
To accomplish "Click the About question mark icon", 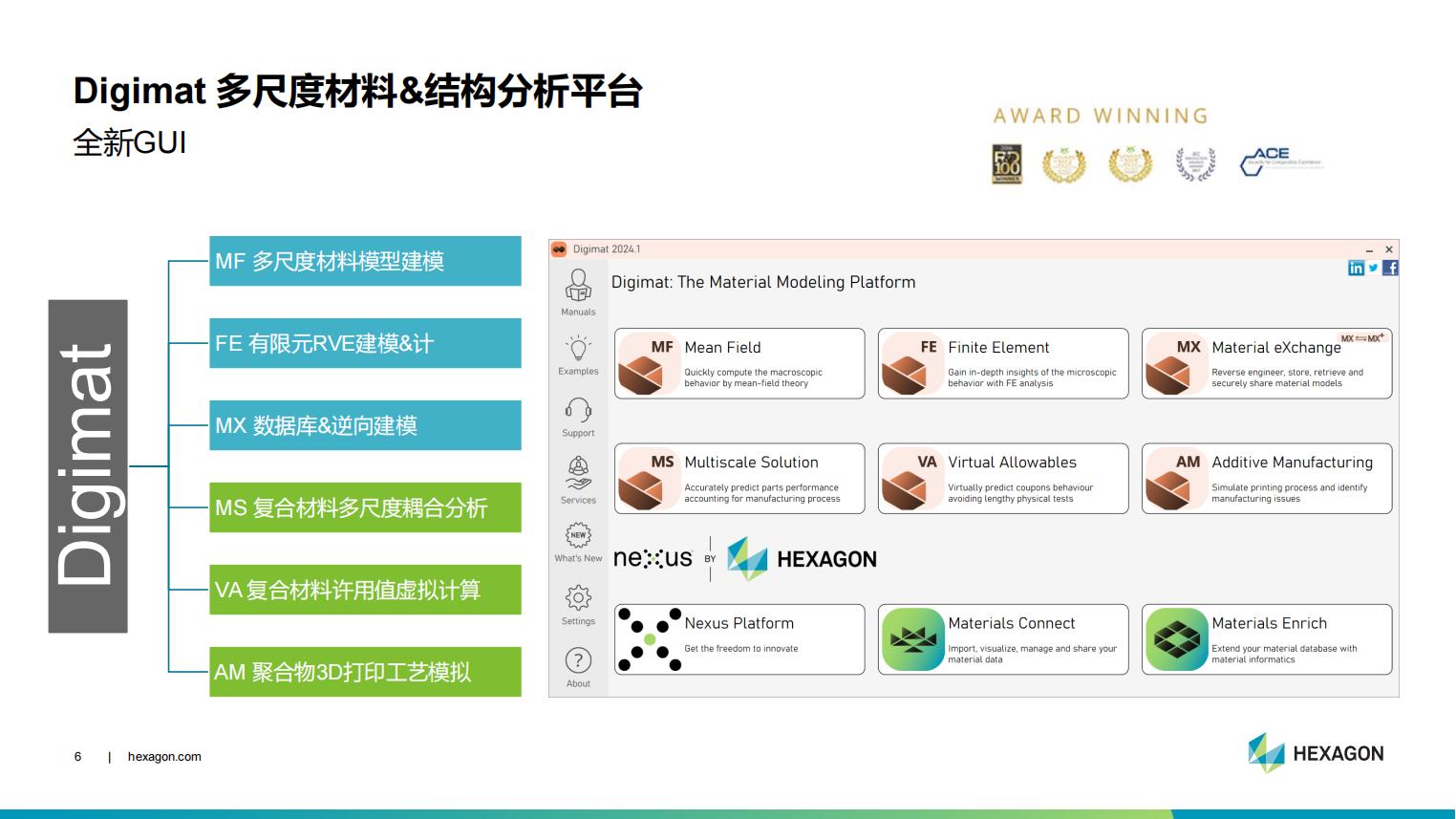I will coord(578,660).
